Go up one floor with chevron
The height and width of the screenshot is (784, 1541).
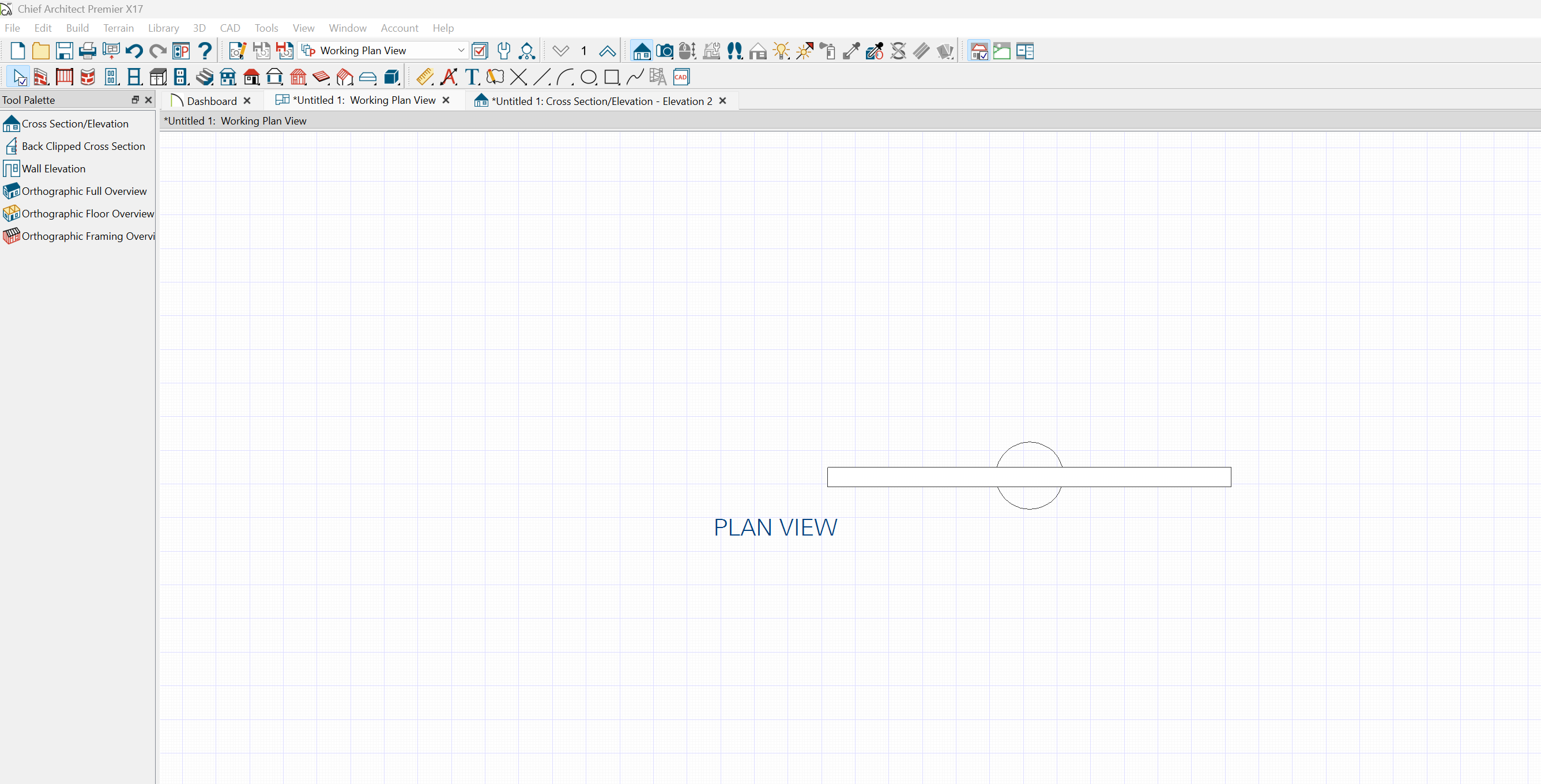607,51
